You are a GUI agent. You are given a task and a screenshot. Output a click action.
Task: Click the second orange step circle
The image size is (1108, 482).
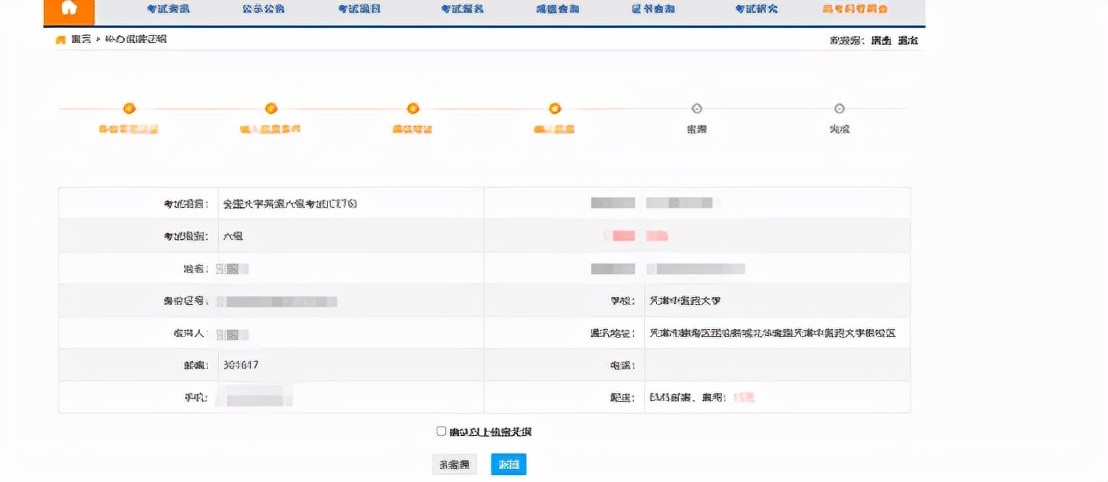point(271,108)
